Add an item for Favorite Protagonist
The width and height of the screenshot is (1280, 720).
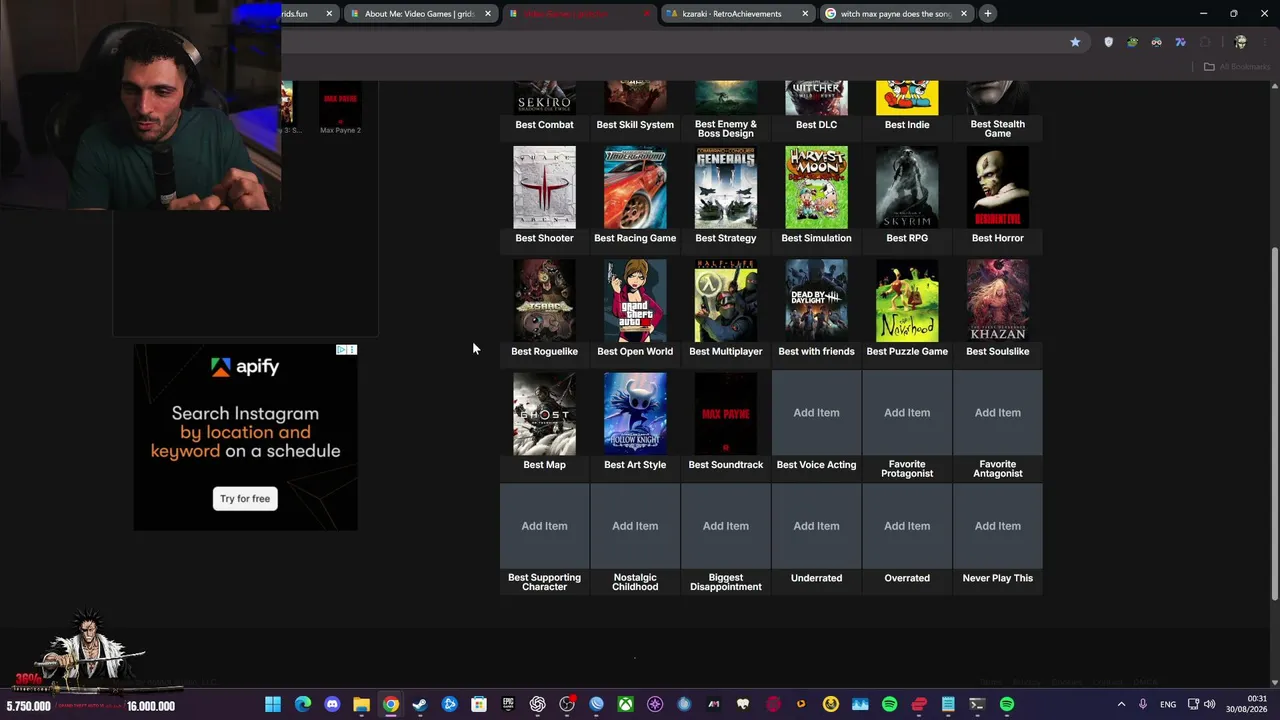tap(907, 413)
